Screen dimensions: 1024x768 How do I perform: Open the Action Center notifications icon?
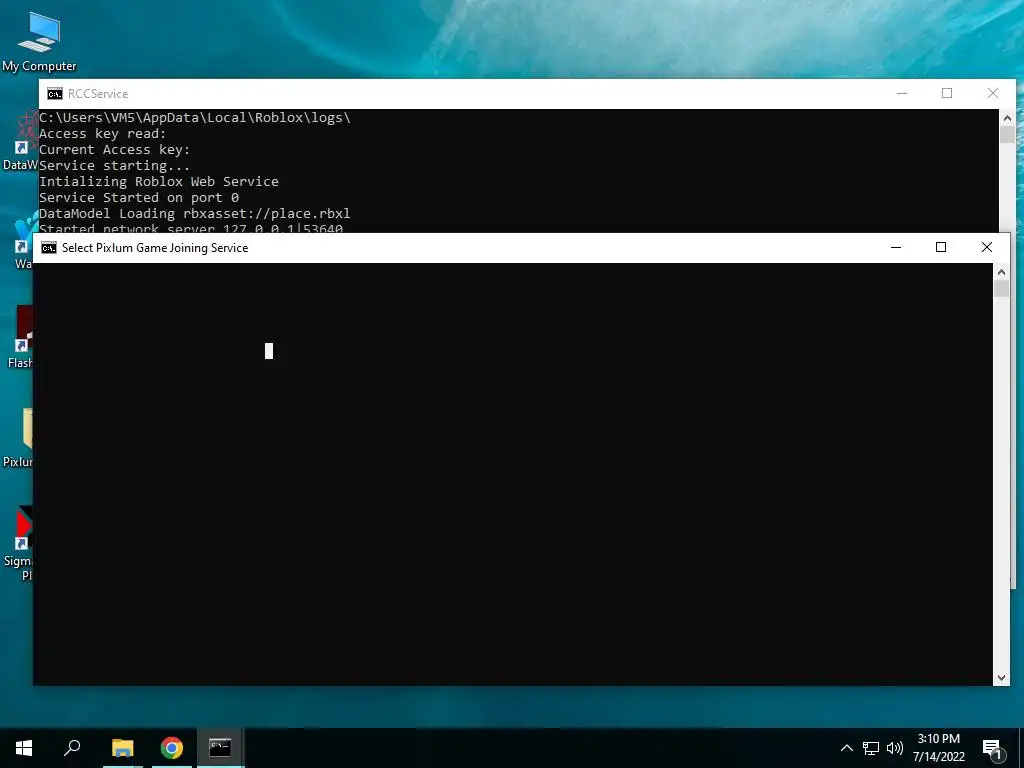[993, 749]
